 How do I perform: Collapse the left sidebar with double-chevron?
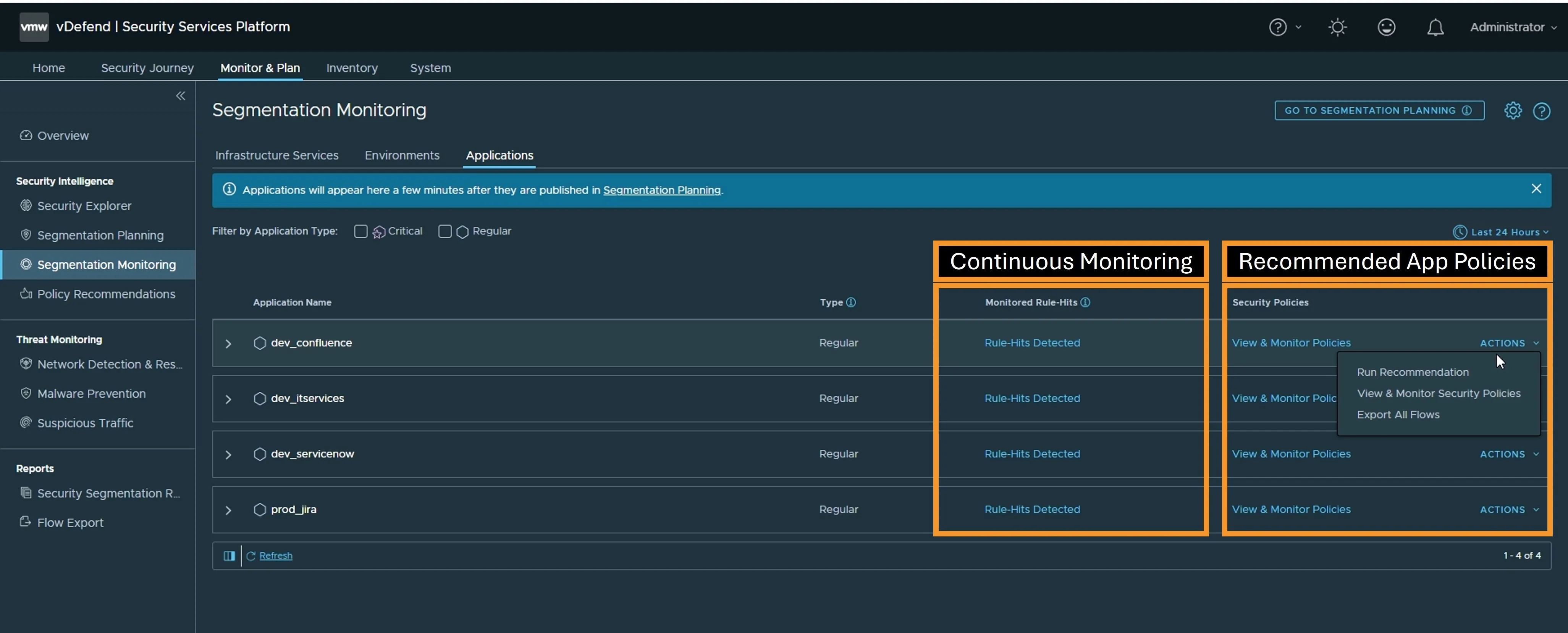point(181,96)
